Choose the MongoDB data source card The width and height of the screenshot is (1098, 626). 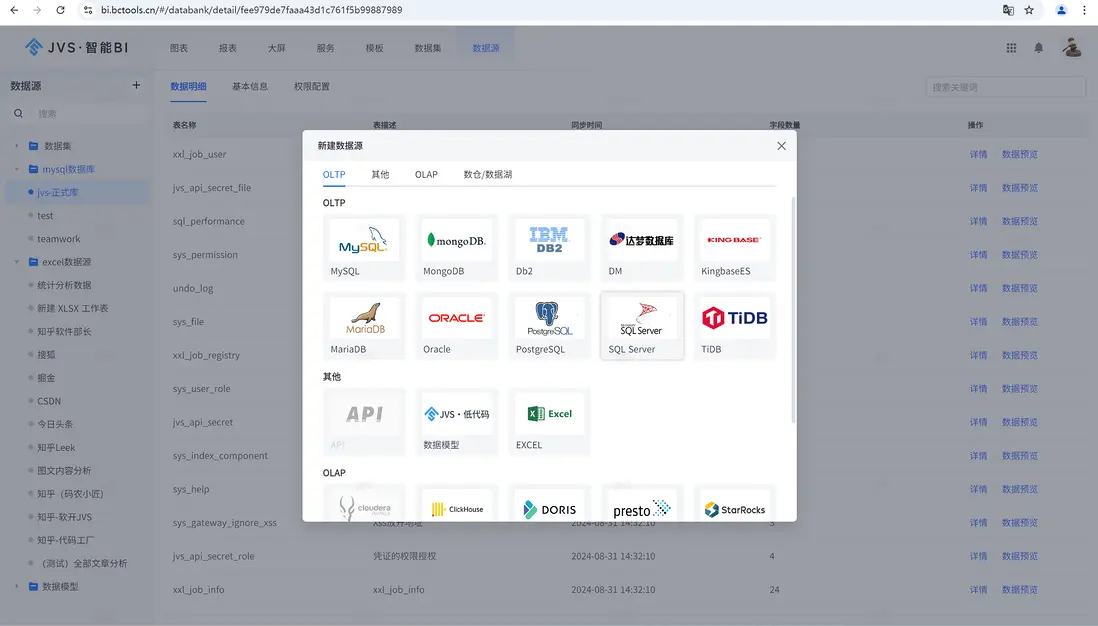click(x=456, y=248)
